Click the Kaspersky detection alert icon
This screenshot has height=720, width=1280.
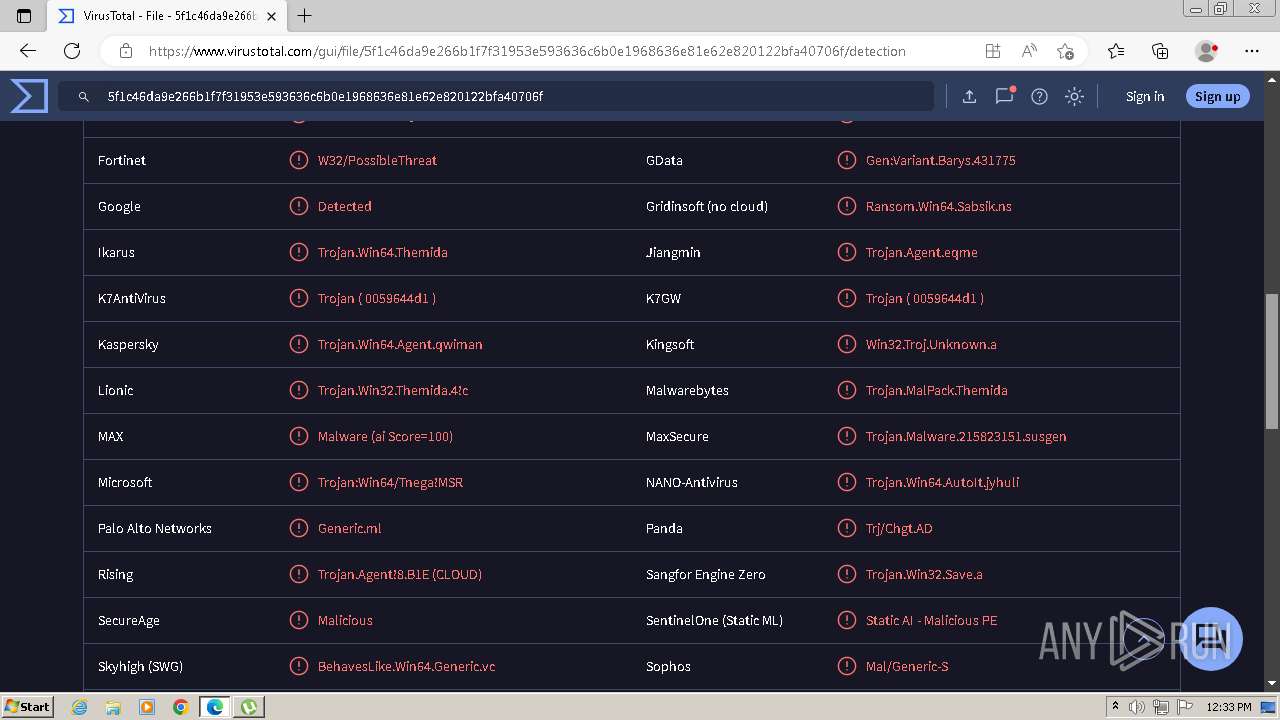coord(298,344)
